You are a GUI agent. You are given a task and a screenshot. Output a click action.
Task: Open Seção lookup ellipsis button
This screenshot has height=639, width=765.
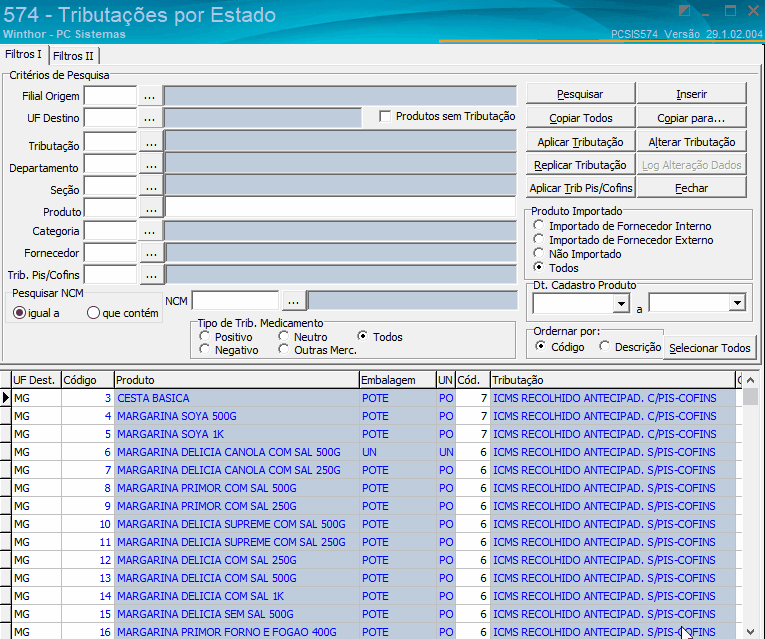pos(151,188)
